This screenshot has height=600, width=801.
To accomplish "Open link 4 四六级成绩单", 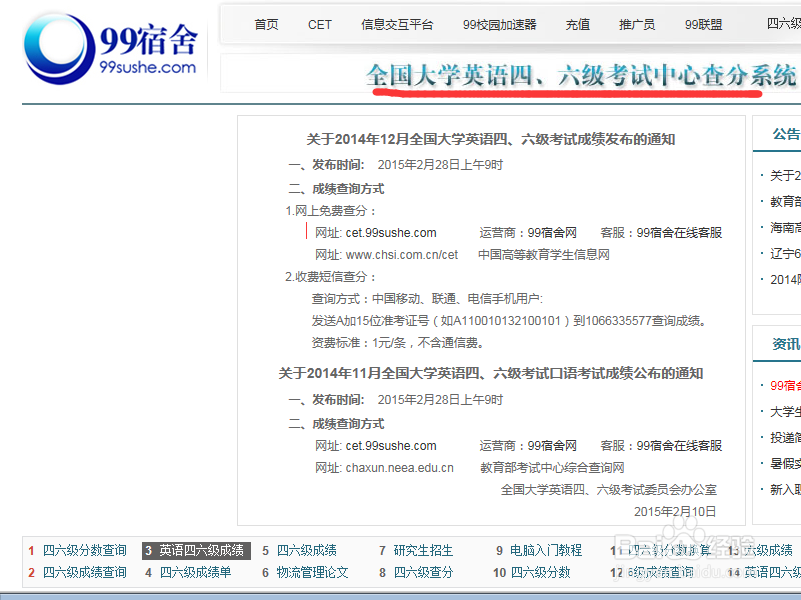I will (x=195, y=572).
